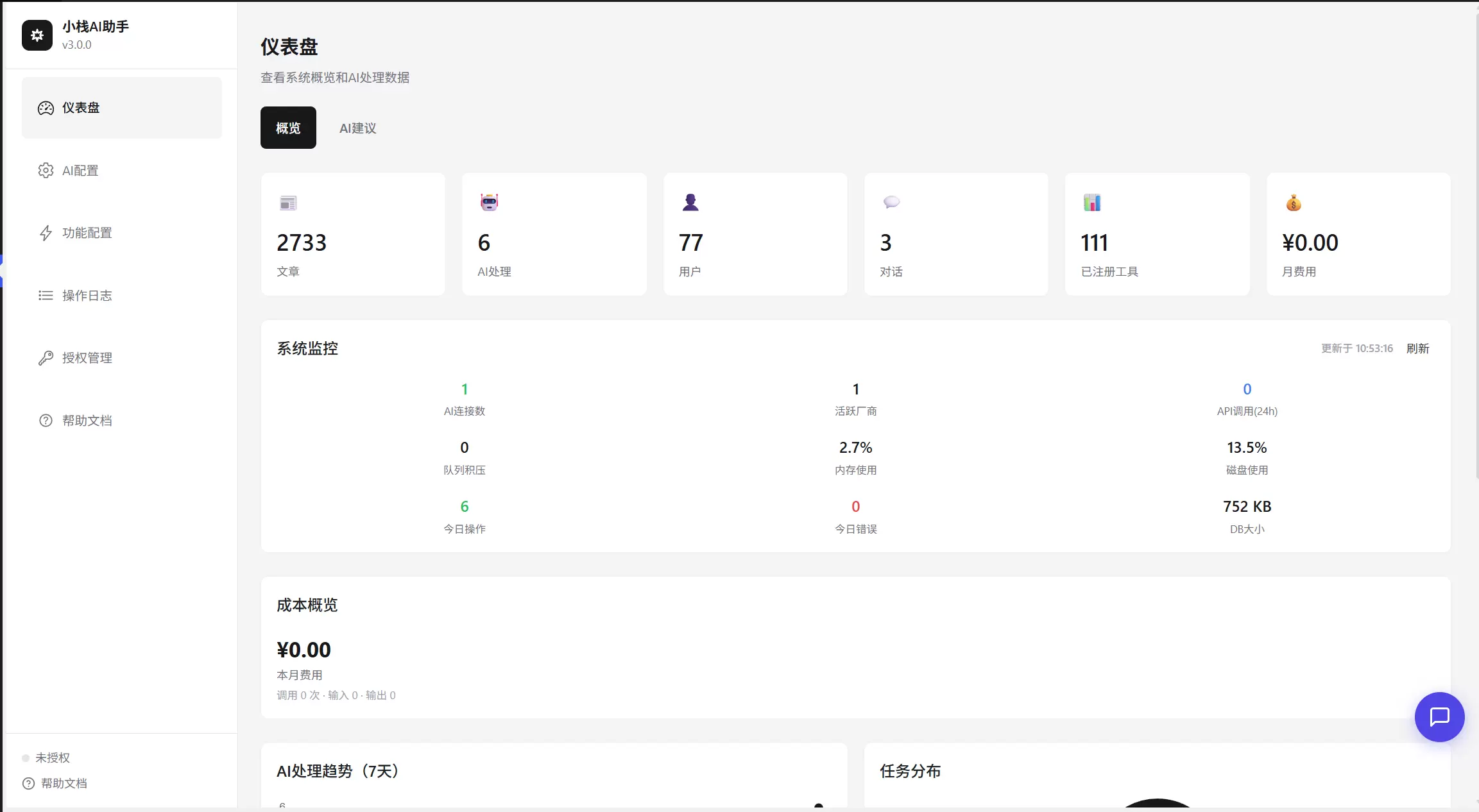Click the 操作日志 list icon
Image resolution: width=1479 pixels, height=812 pixels.
click(x=46, y=296)
